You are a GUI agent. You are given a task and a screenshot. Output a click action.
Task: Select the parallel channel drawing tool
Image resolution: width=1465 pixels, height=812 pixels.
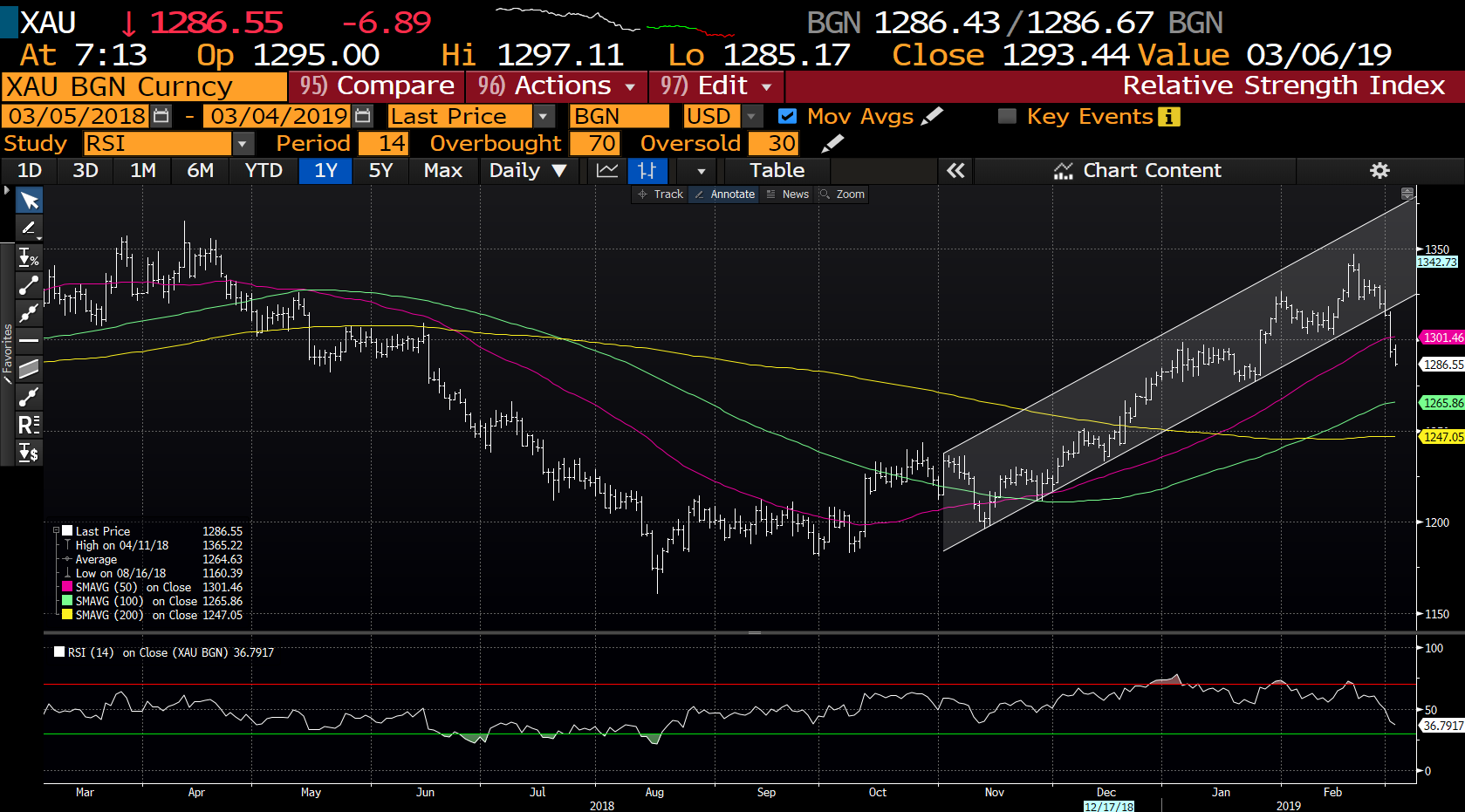coord(29,368)
